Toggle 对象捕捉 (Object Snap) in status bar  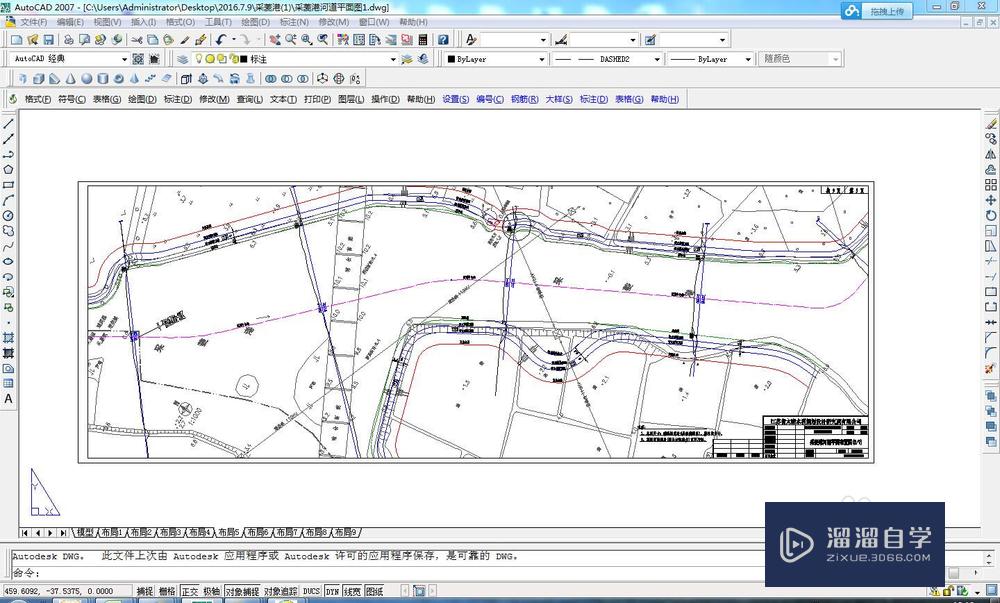click(241, 592)
